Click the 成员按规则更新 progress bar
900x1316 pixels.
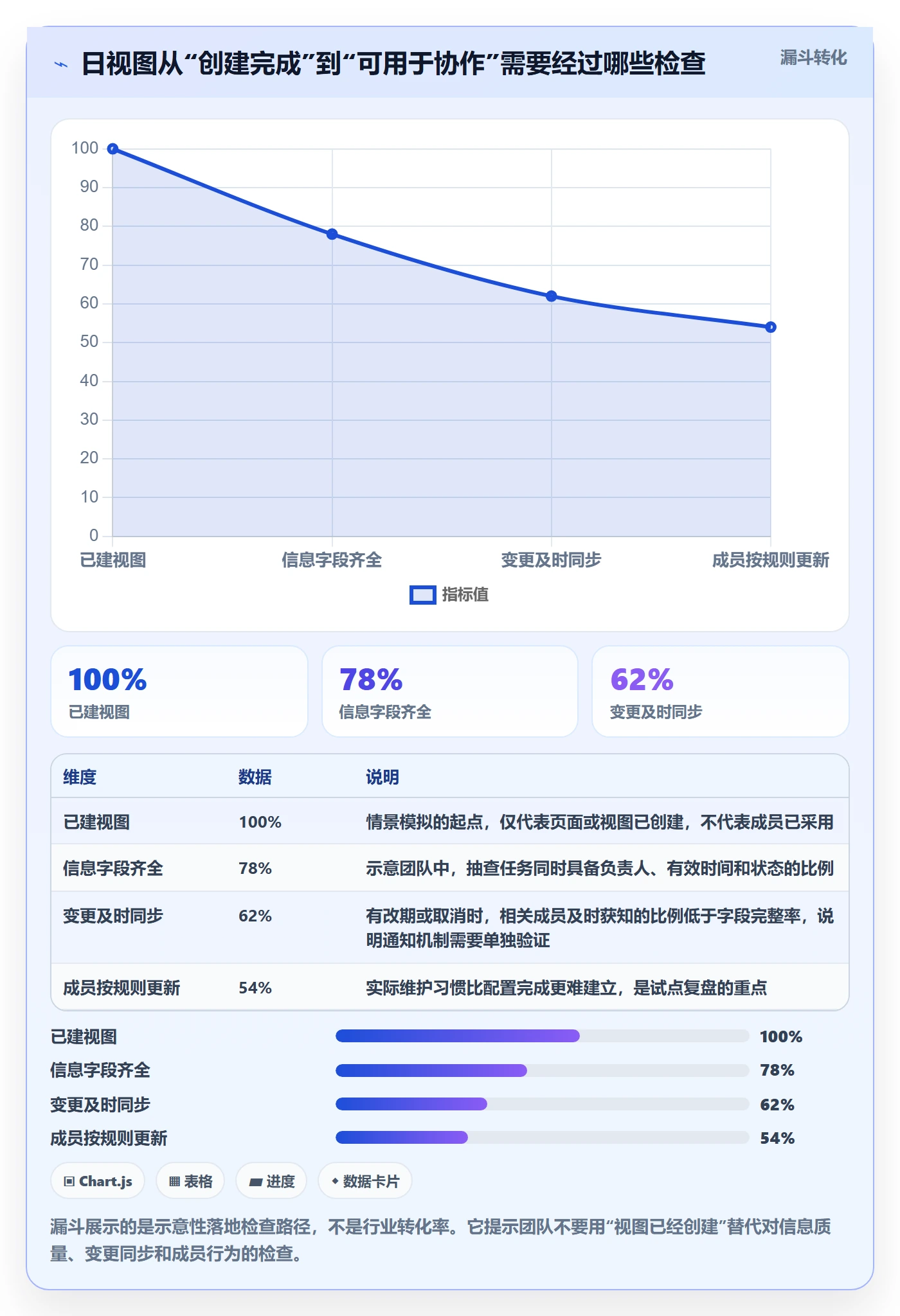click(x=543, y=1137)
